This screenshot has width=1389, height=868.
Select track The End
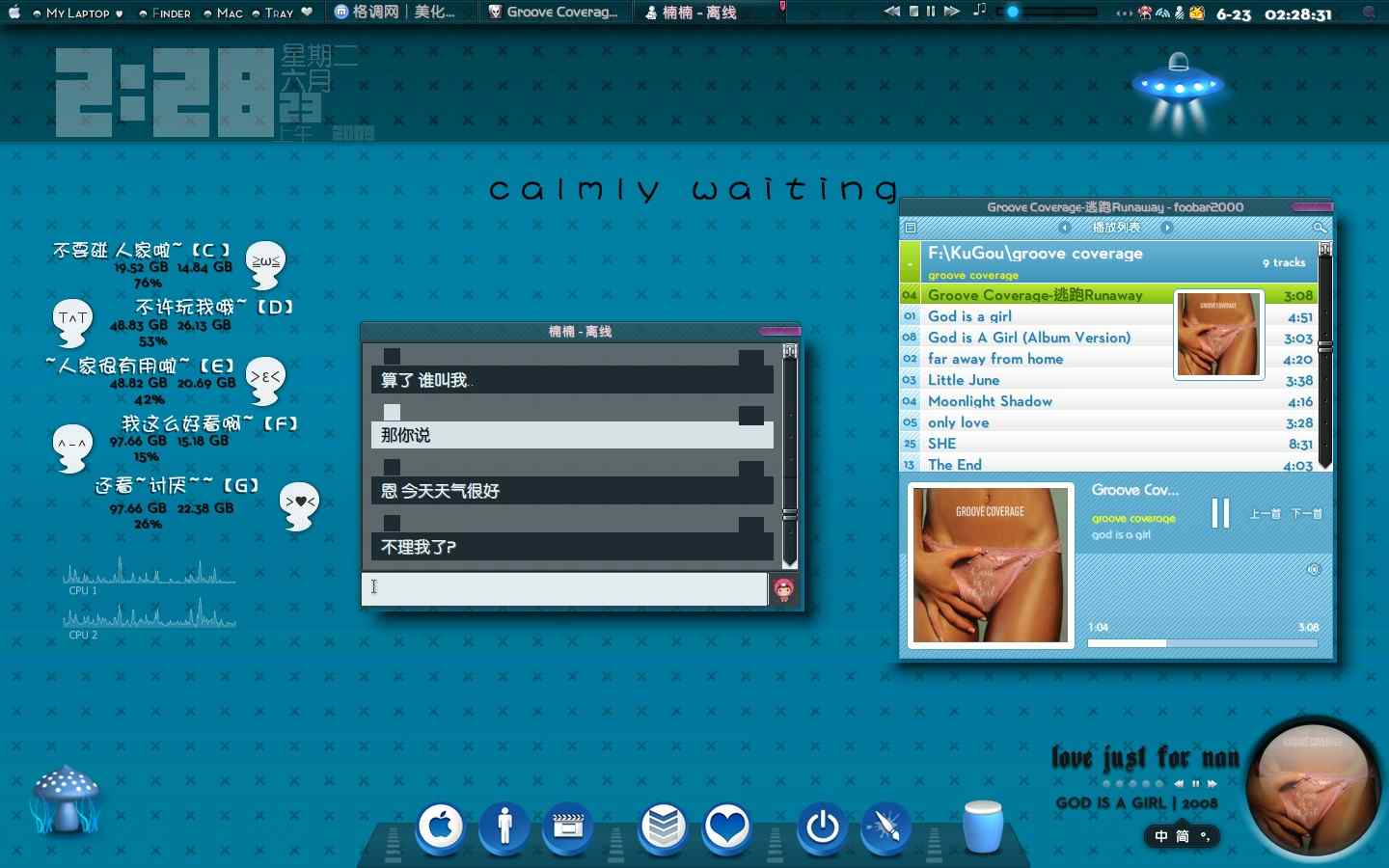tap(1107, 464)
